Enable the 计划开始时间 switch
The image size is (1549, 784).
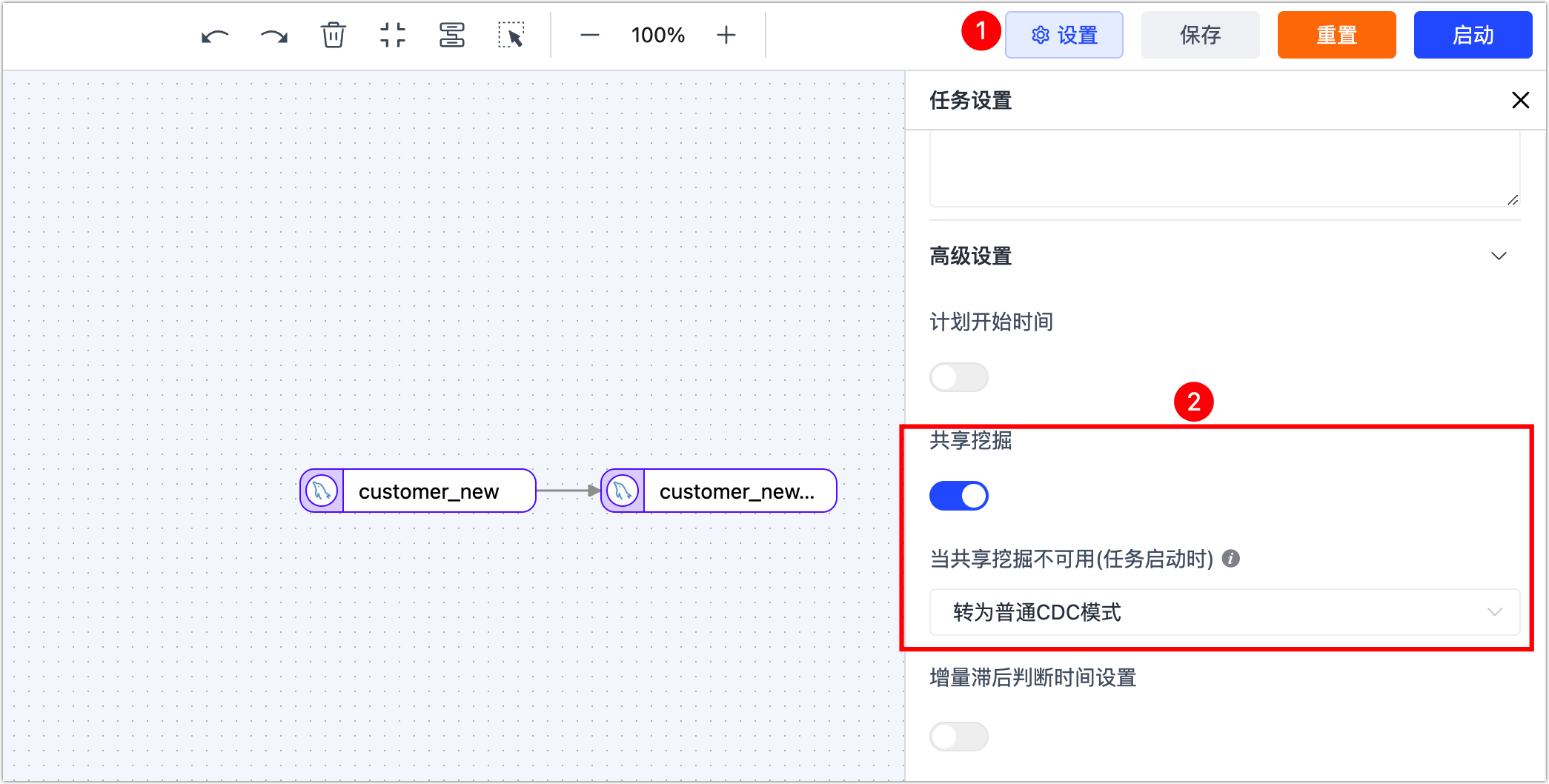pos(958,377)
